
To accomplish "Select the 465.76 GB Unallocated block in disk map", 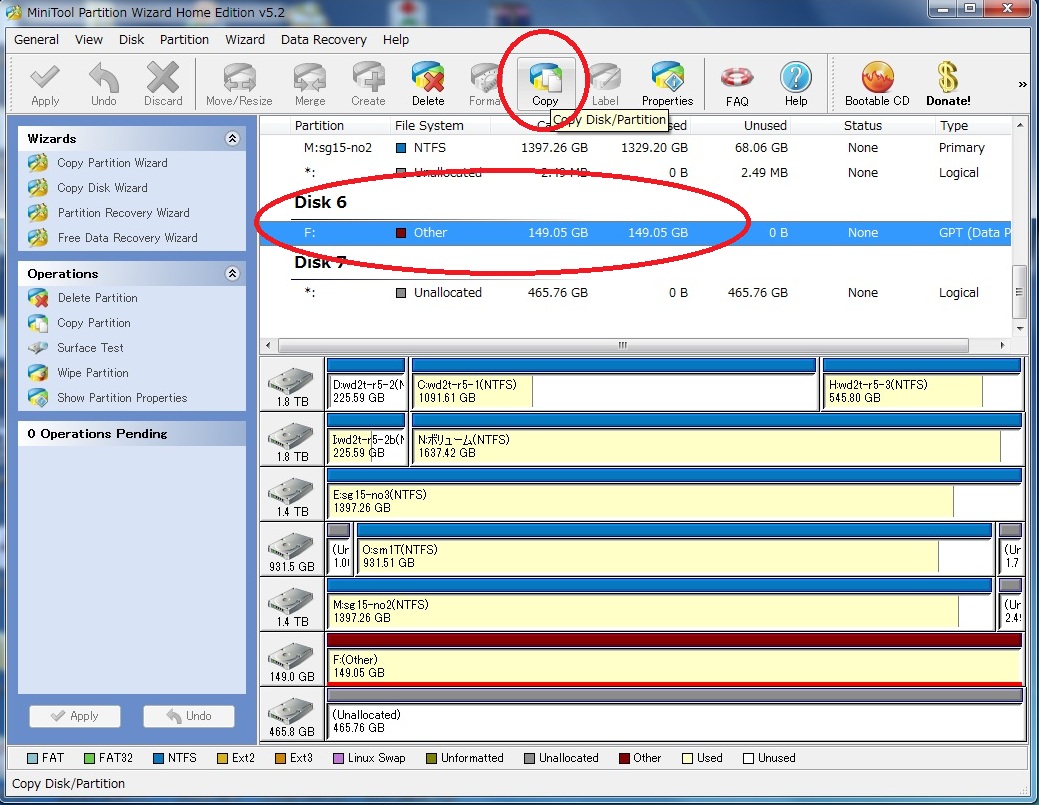I will tap(674, 715).
